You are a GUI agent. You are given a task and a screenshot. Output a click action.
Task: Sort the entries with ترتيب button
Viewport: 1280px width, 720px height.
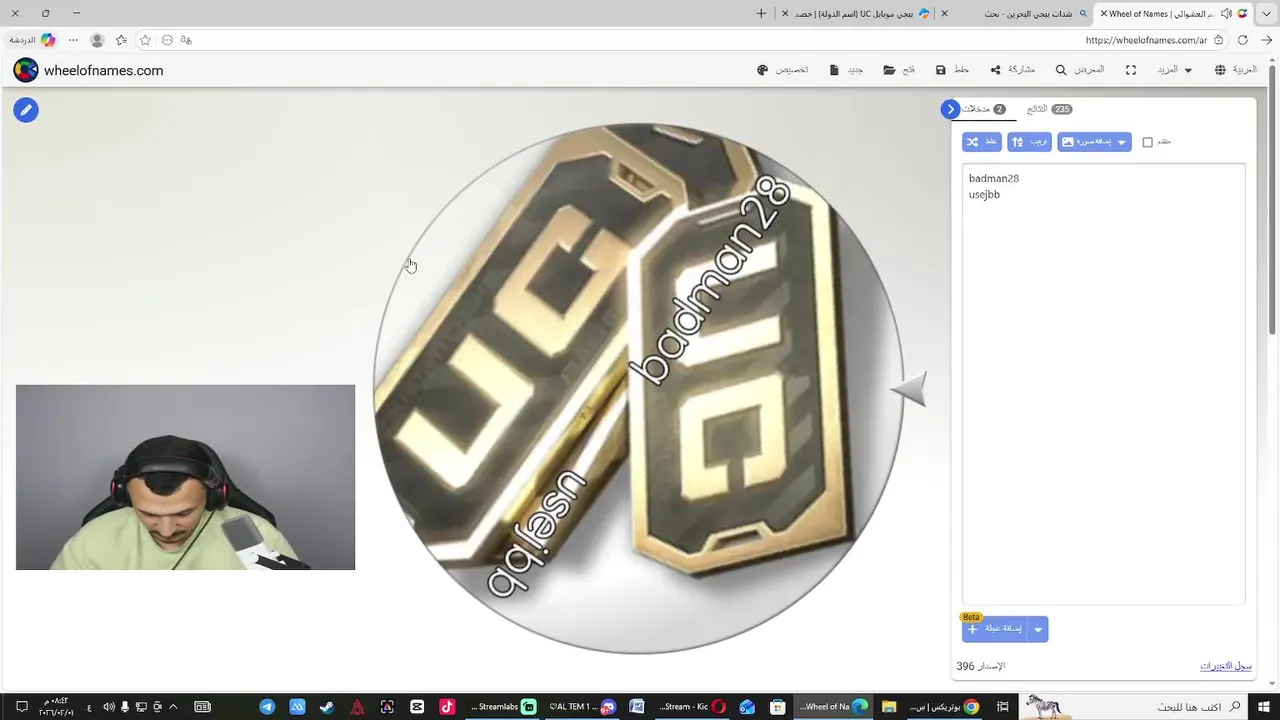click(x=1029, y=142)
